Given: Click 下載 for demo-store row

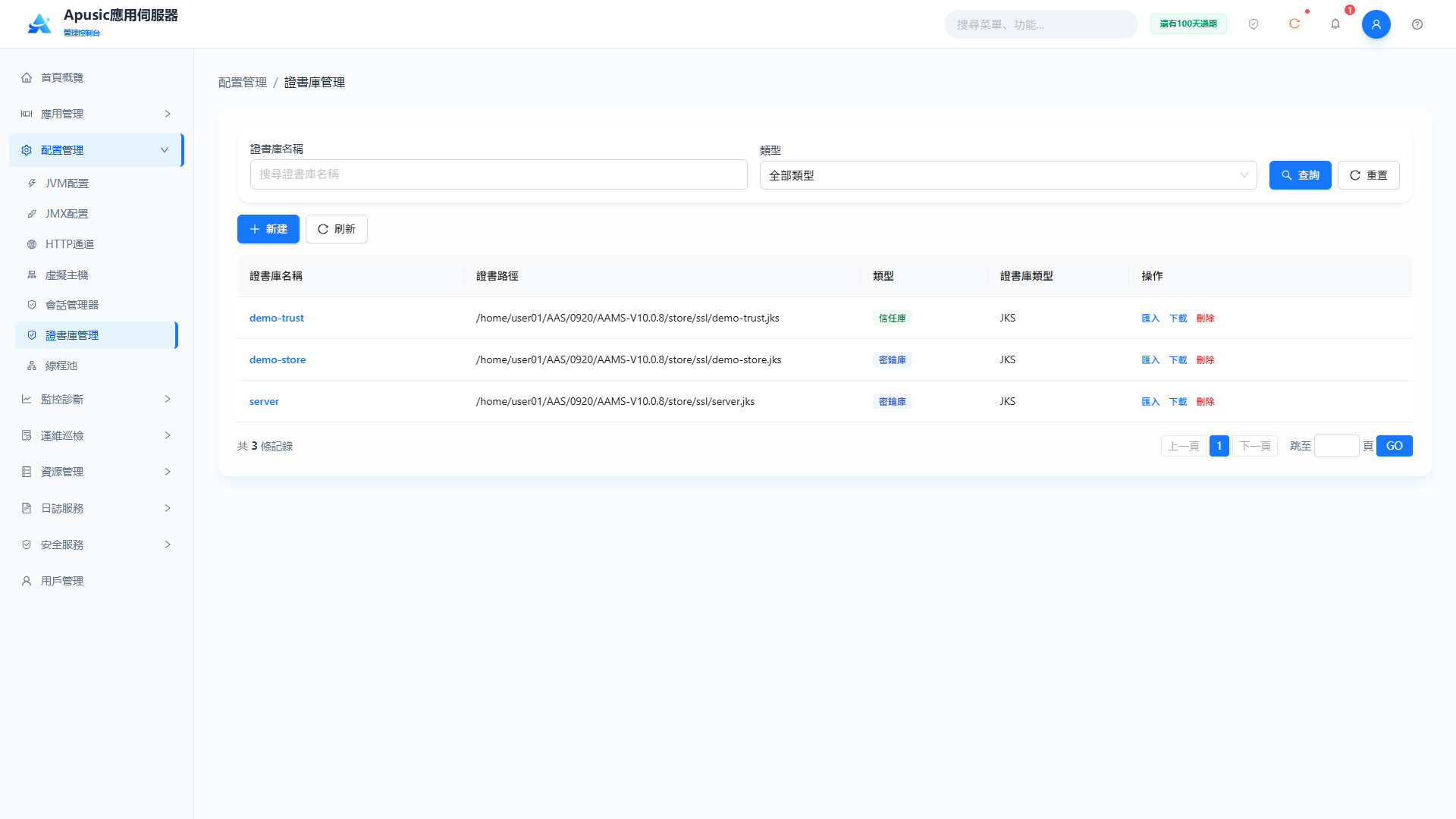Looking at the screenshot, I should [x=1178, y=360].
